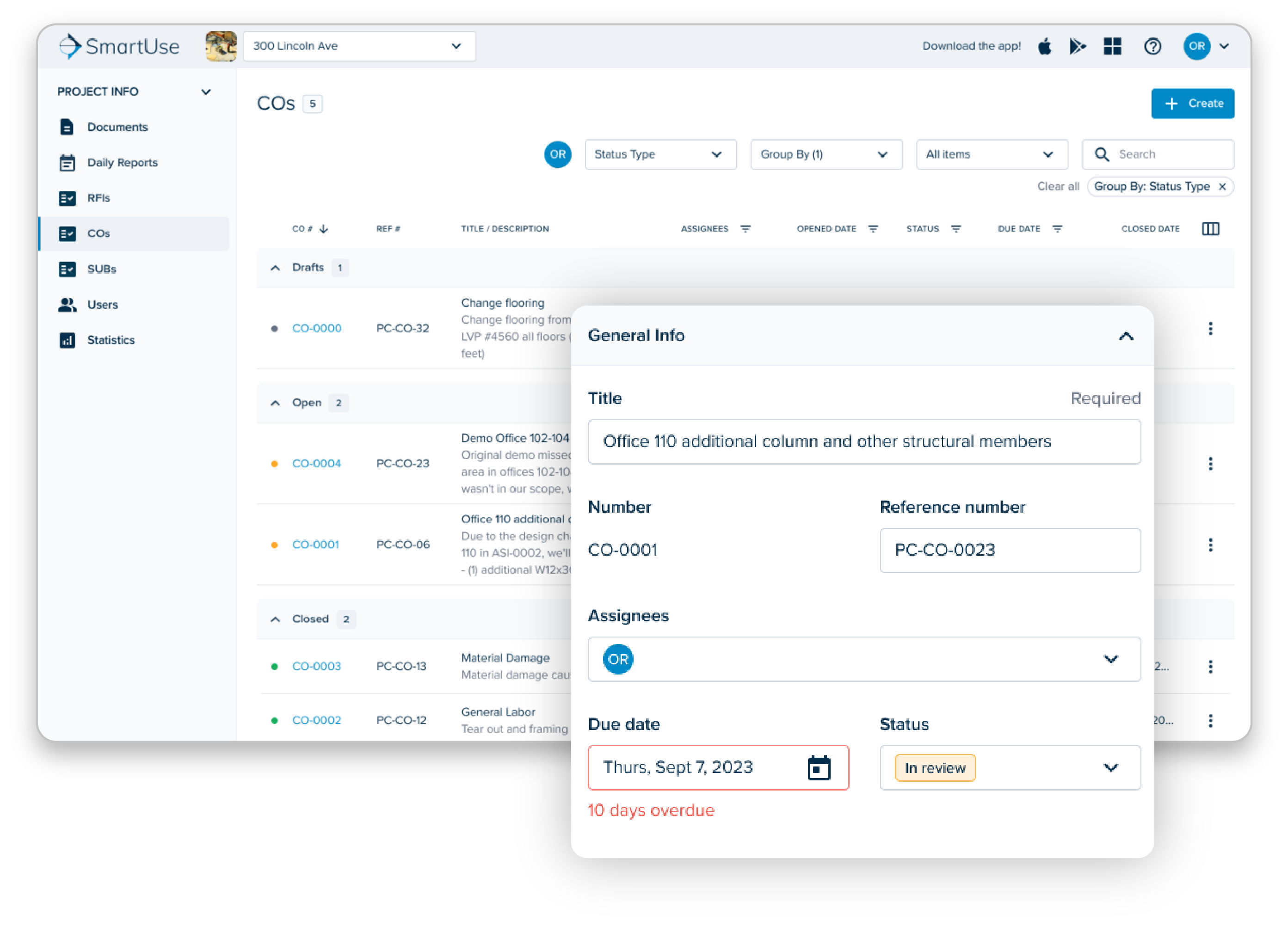The width and height of the screenshot is (1288, 932).
Task: Click the filter icon on the Assignees column
Action: [x=746, y=229]
